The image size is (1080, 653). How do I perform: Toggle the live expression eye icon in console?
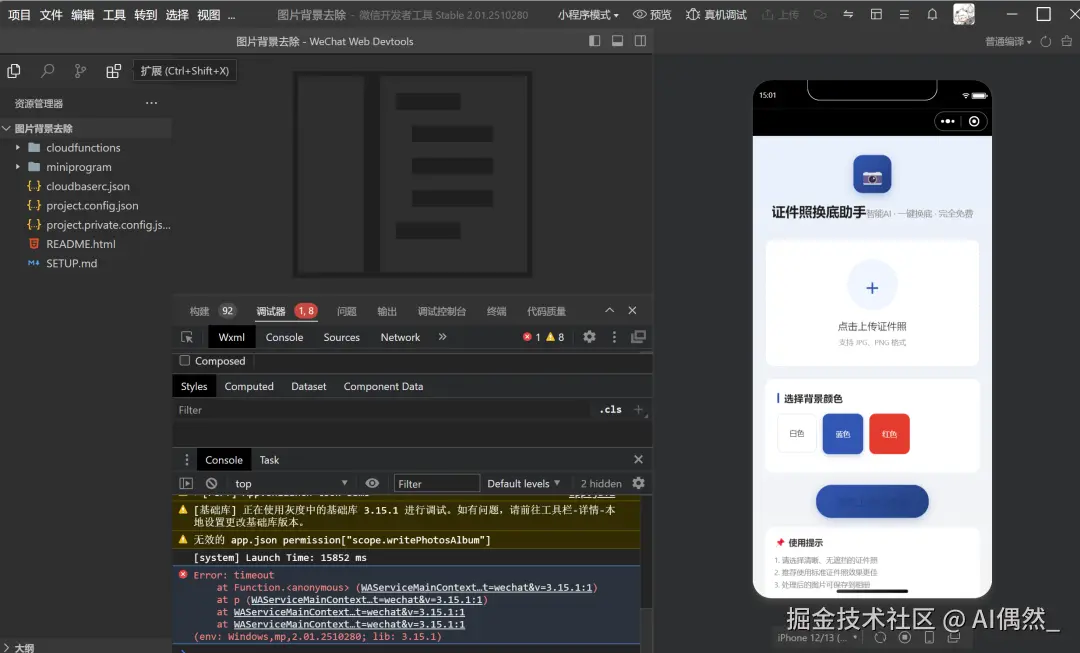[372, 484]
